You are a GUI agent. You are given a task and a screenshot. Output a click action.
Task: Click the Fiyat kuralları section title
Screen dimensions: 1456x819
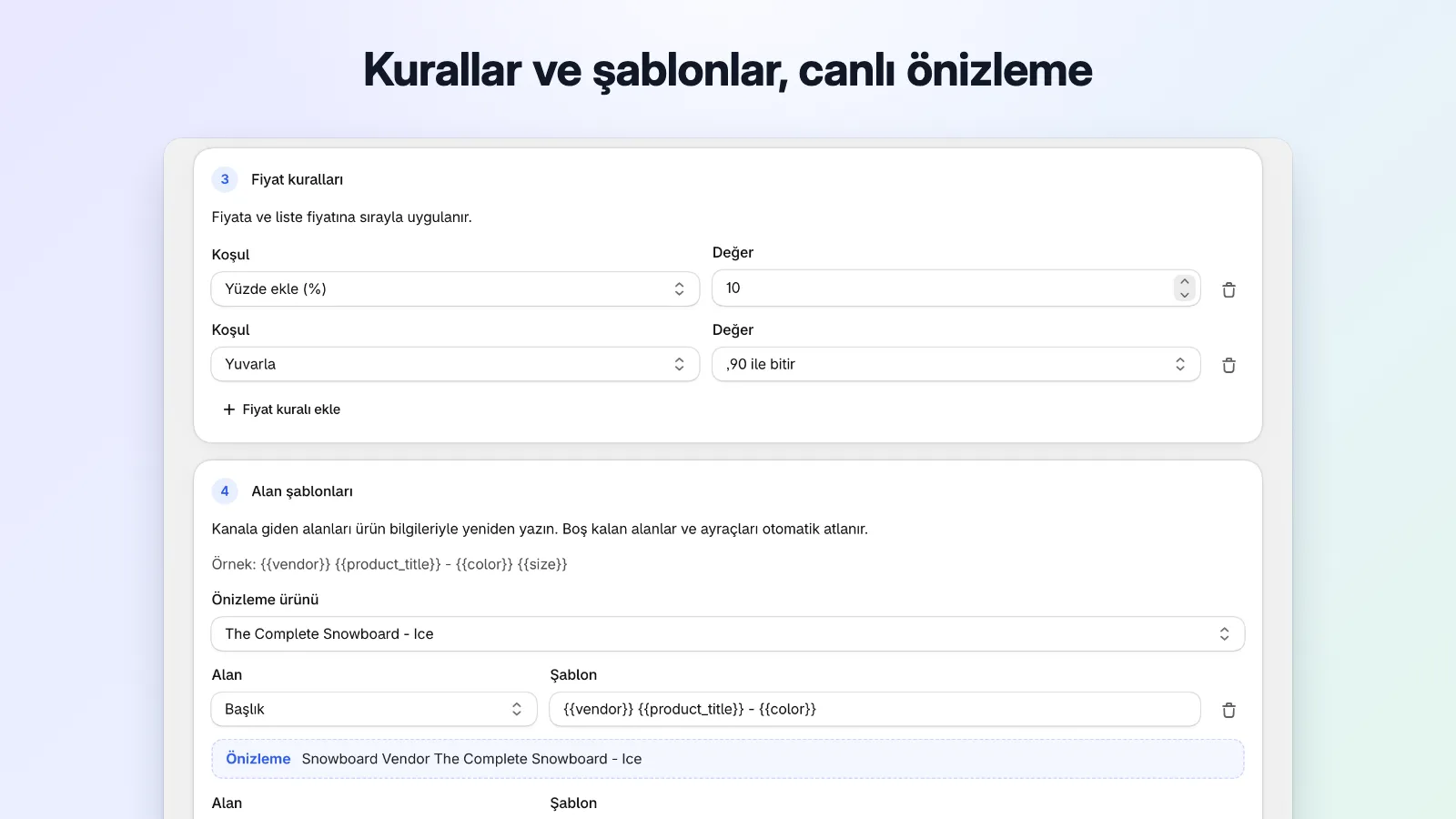point(298,180)
